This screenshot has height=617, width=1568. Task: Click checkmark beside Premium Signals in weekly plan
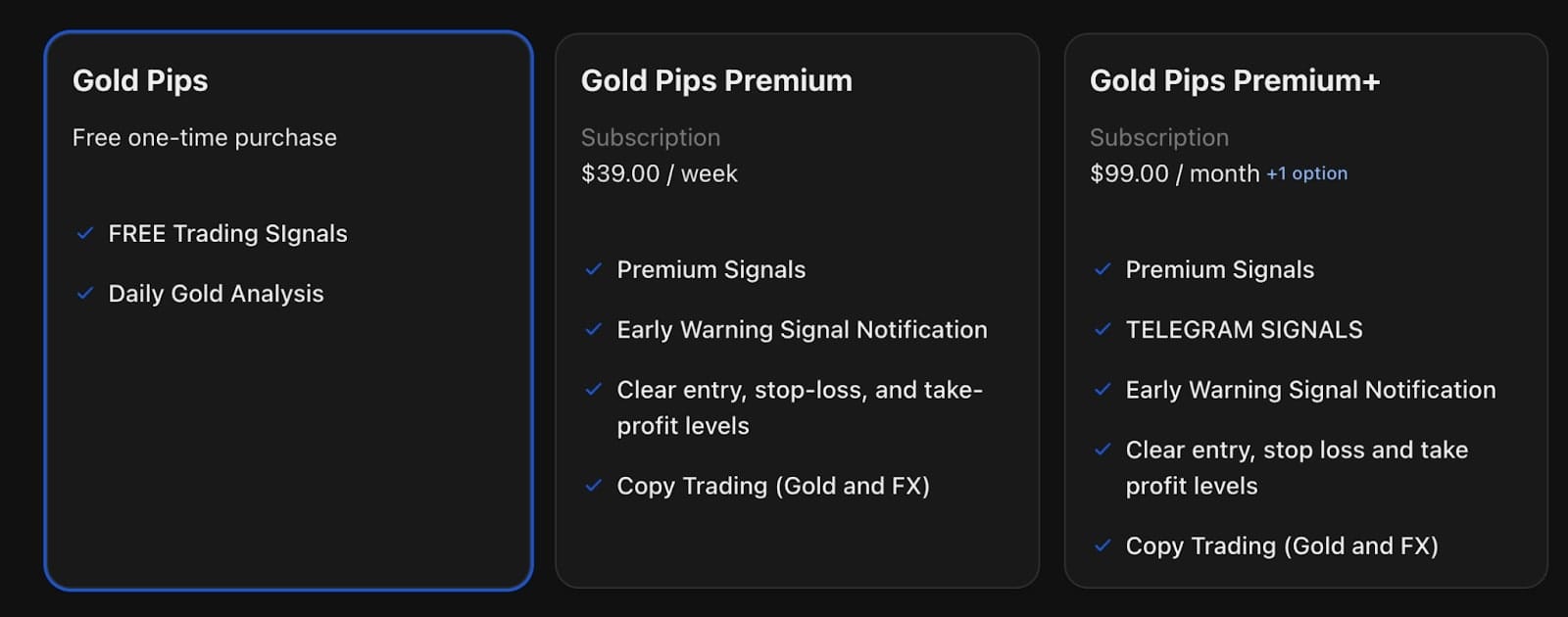[593, 269]
